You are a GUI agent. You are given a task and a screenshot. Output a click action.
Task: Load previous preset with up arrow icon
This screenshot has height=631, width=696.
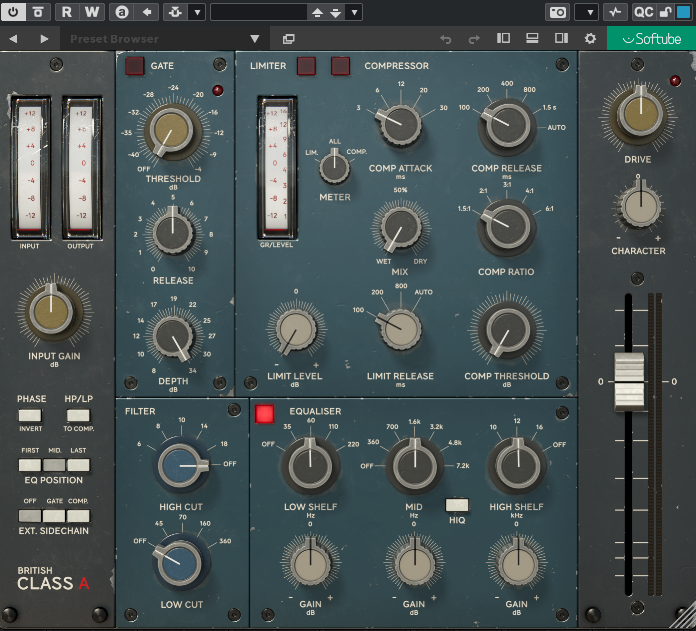pos(317,12)
